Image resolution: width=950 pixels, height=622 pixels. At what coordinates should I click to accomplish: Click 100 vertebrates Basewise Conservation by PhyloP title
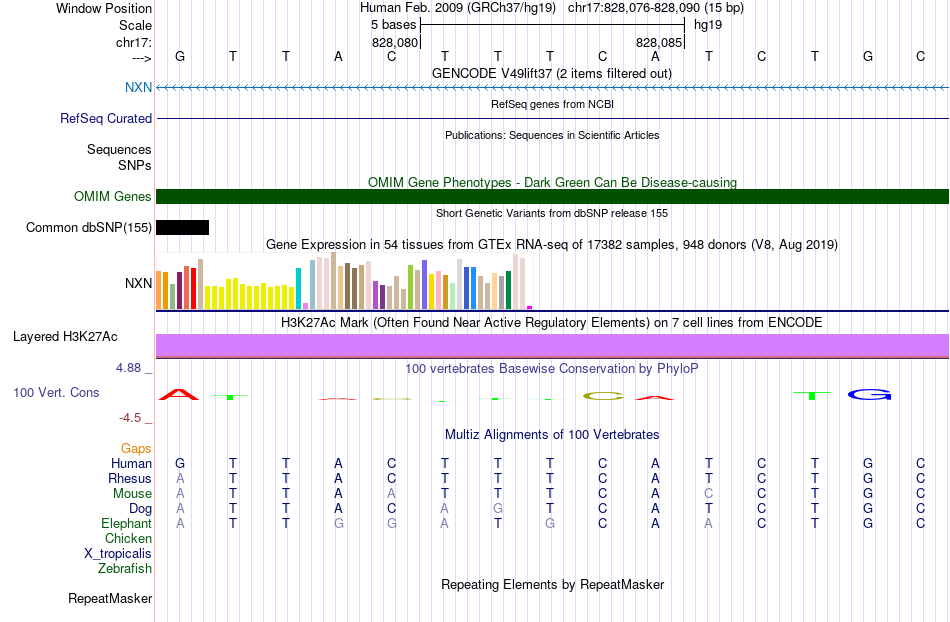point(552,368)
